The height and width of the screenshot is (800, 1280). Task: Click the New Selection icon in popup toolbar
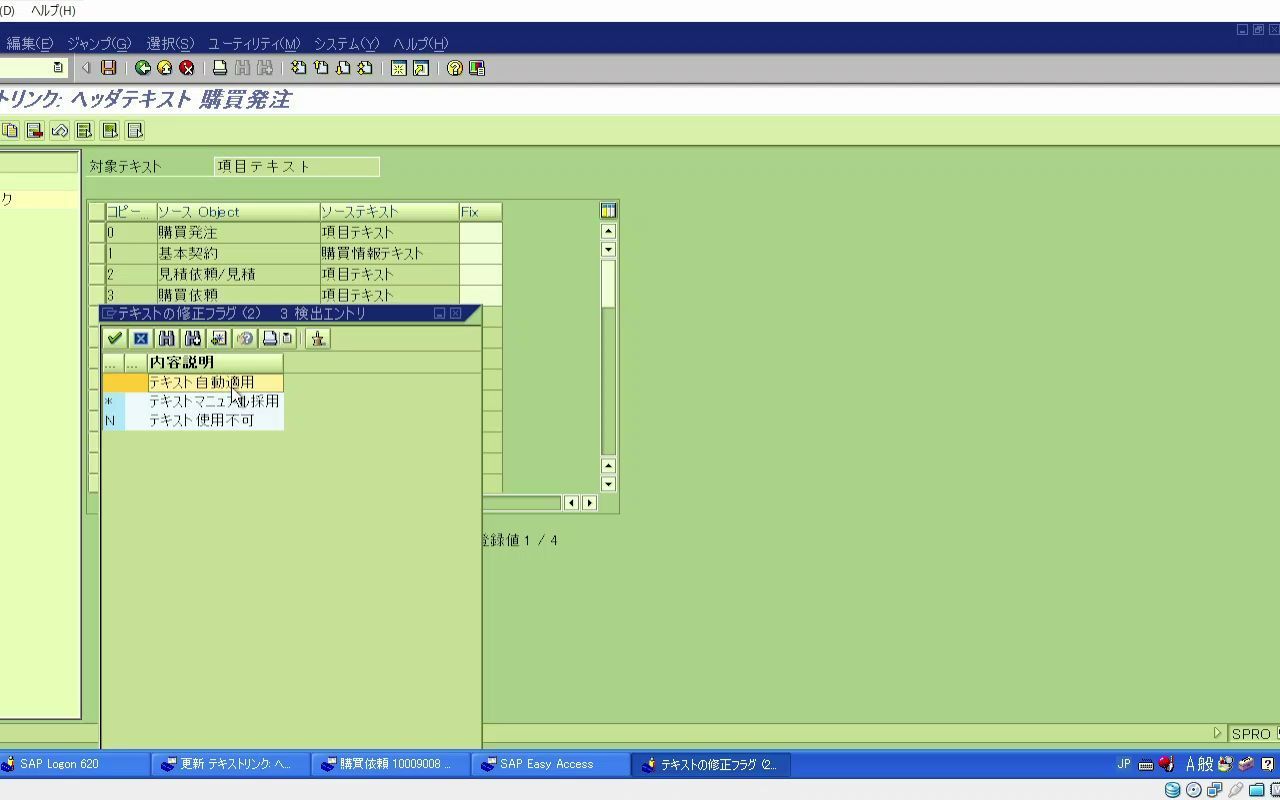(x=219, y=338)
